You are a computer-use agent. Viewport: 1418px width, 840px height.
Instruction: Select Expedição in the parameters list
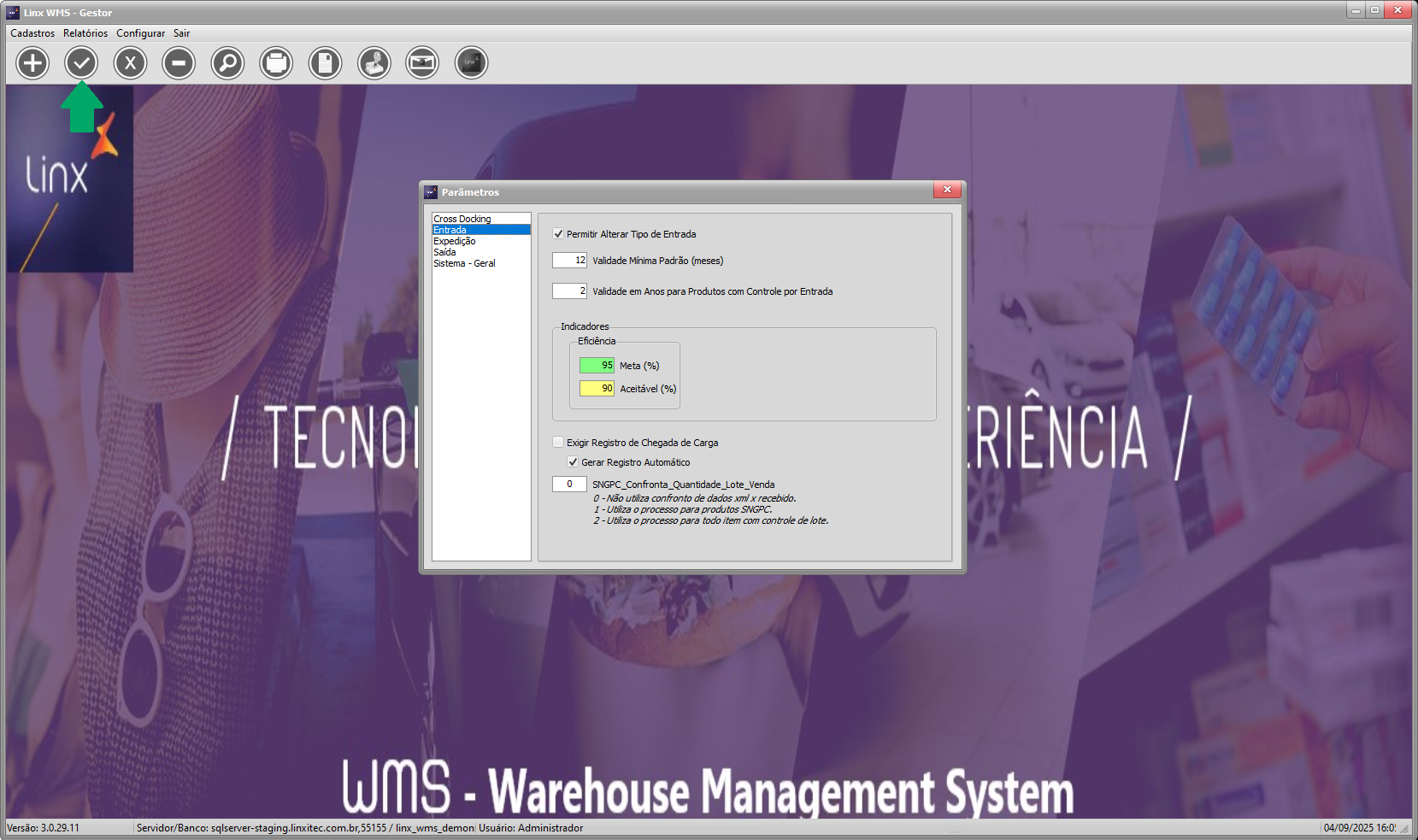click(481, 241)
